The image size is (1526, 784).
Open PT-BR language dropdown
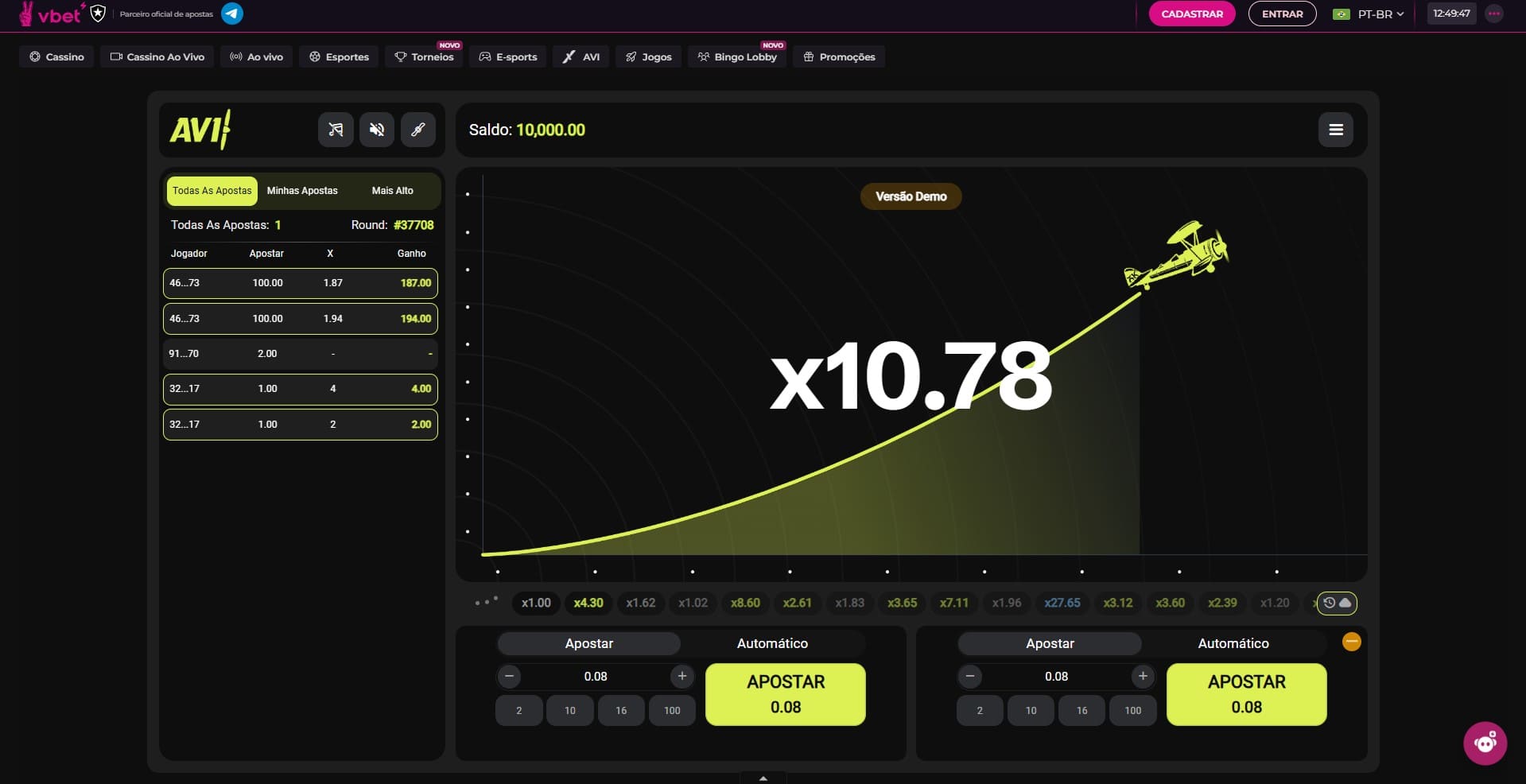[x=1368, y=14]
